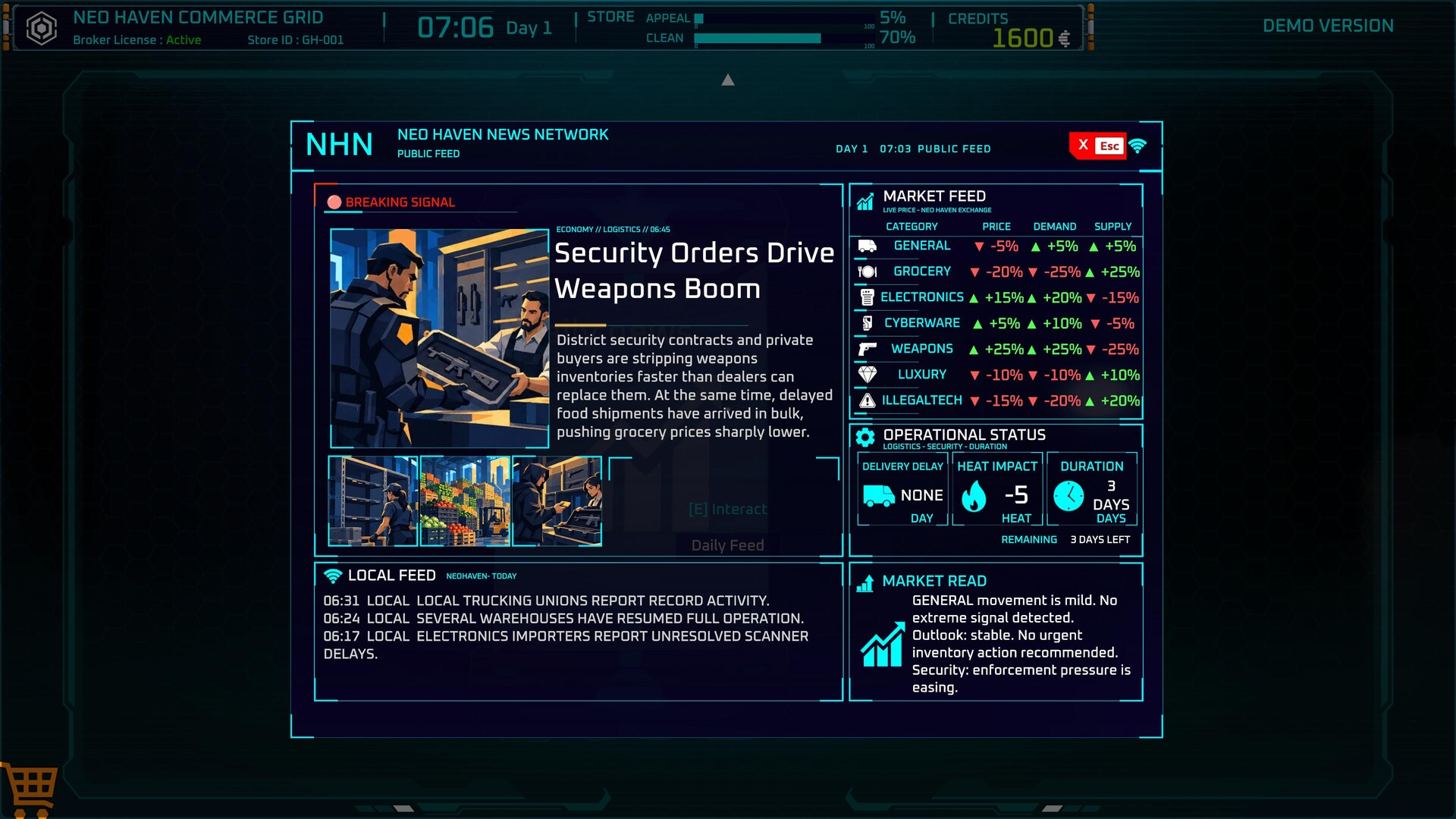
Task: Click the red Breaking Signal dot
Action: pyautogui.click(x=334, y=202)
